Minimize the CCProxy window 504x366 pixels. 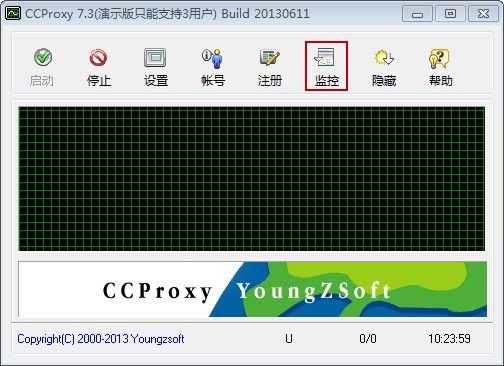coord(417,14)
